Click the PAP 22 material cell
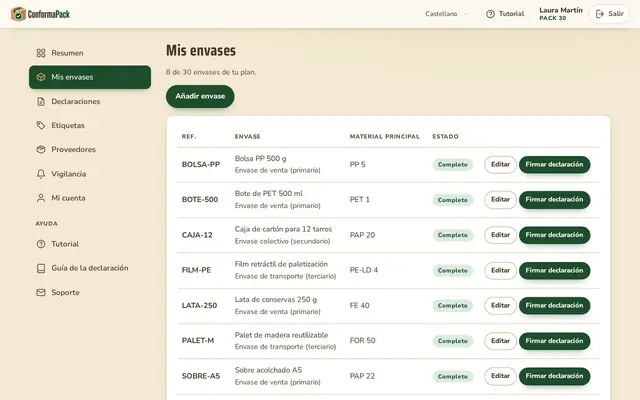The image size is (640, 400). tap(362, 376)
